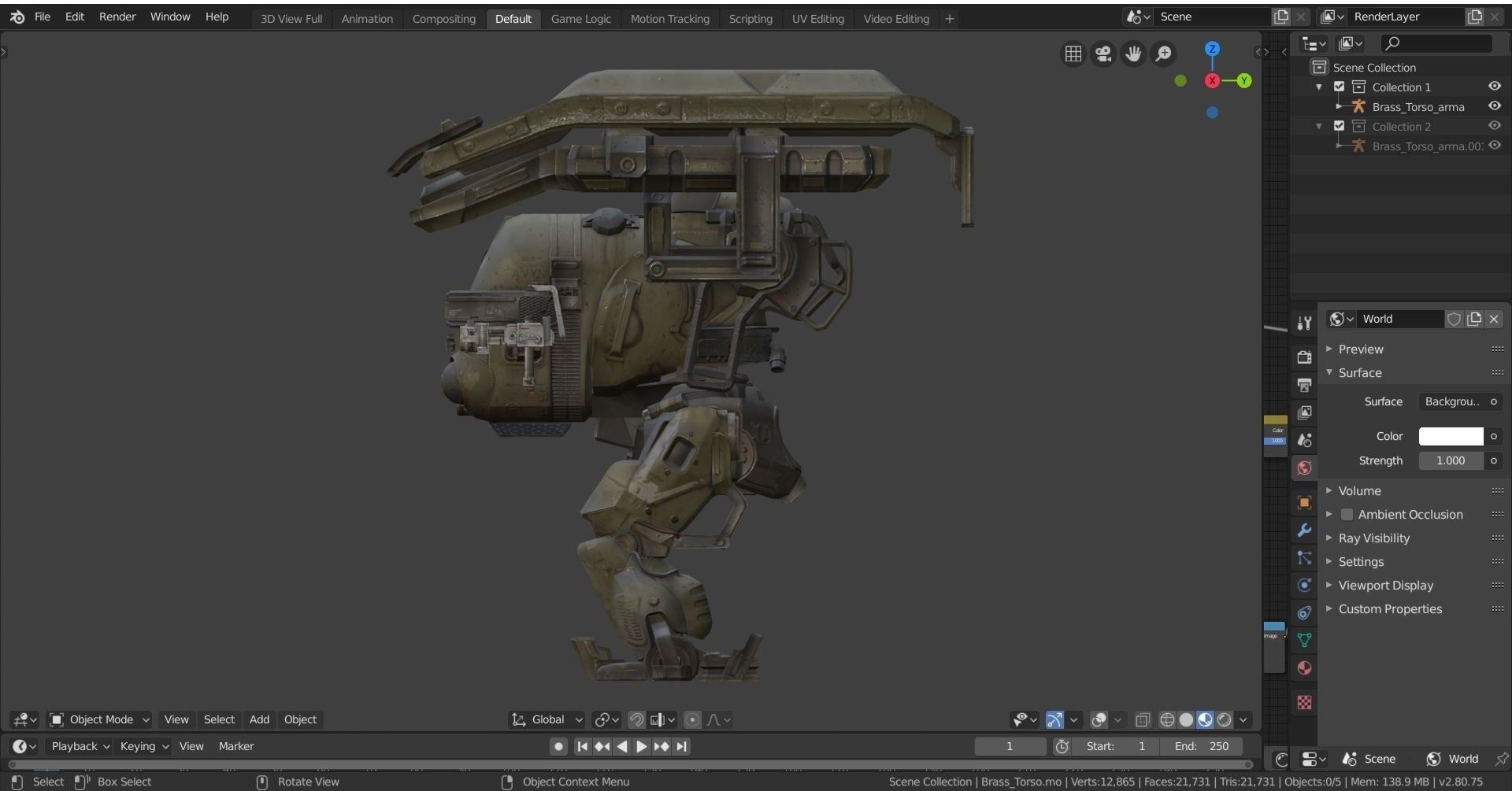The width and height of the screenshot is (1512, 791).
Task: Toggle camera view icon in viewport
Action: tap(1103, 54)
